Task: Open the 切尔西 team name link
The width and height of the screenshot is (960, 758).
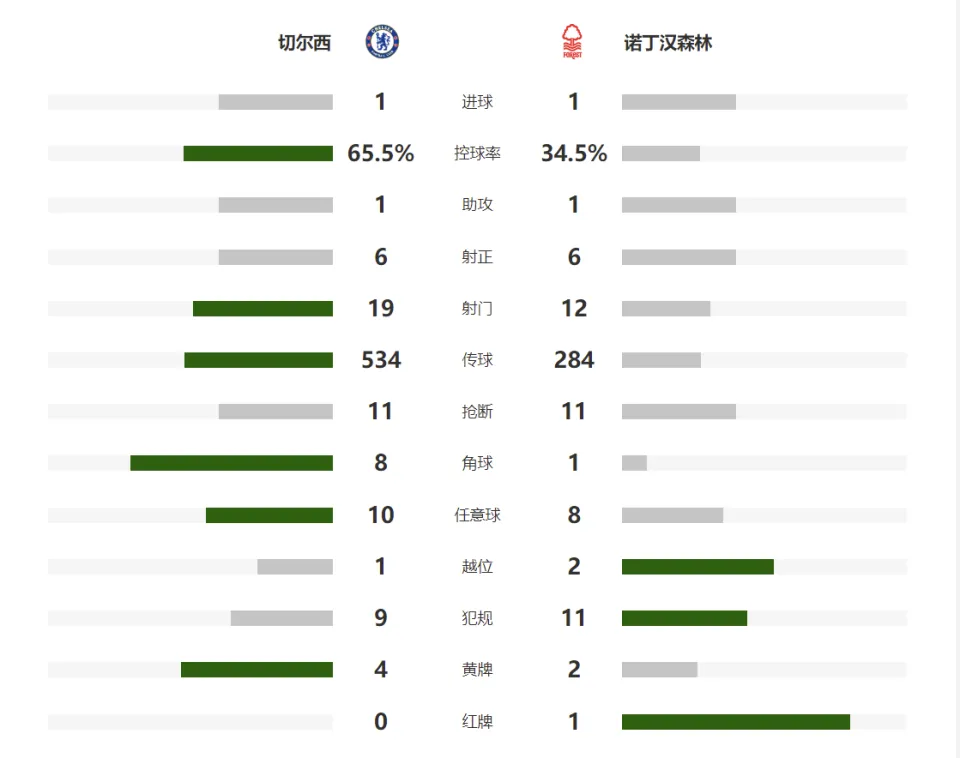Action: [x=304, y=43]
